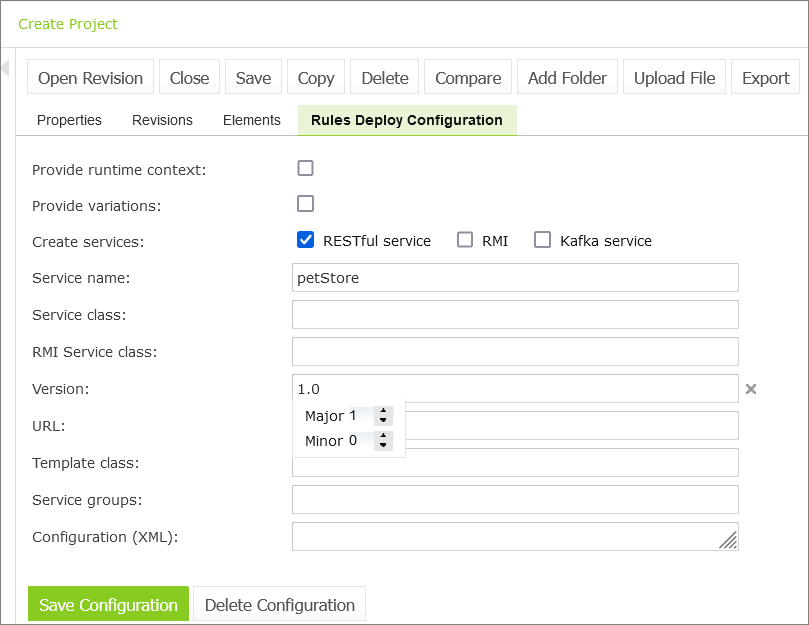Collapse the left panel arrow
Image resolution: width=809 pixels, height=625 pixels.
click(5, 68)
